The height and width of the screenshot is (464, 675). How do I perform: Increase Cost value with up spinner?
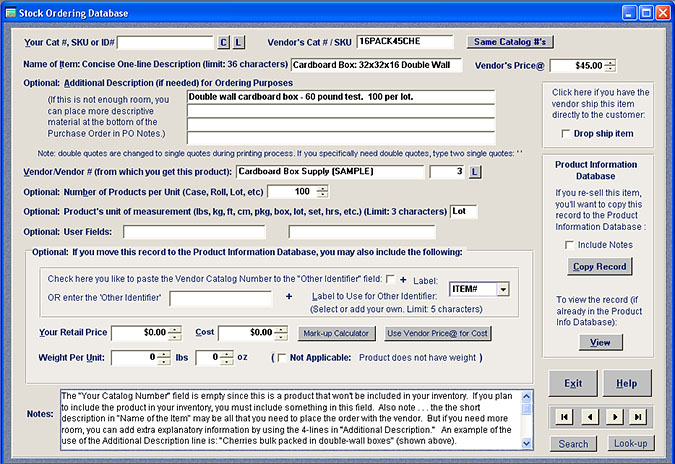281,330
